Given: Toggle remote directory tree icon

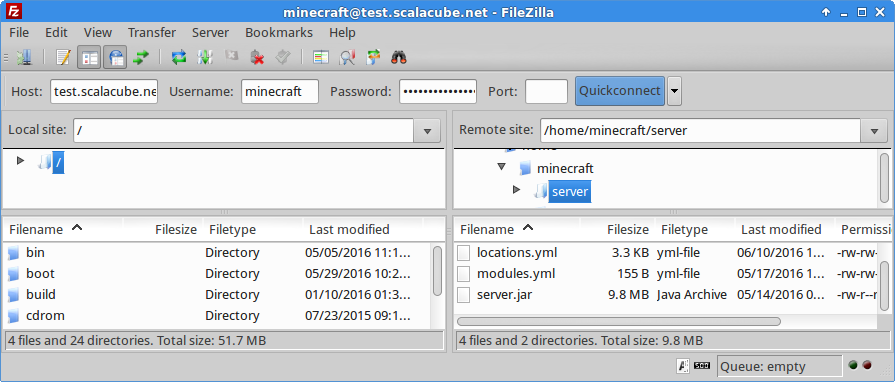Looking at the screenshot, I should 115,57.
